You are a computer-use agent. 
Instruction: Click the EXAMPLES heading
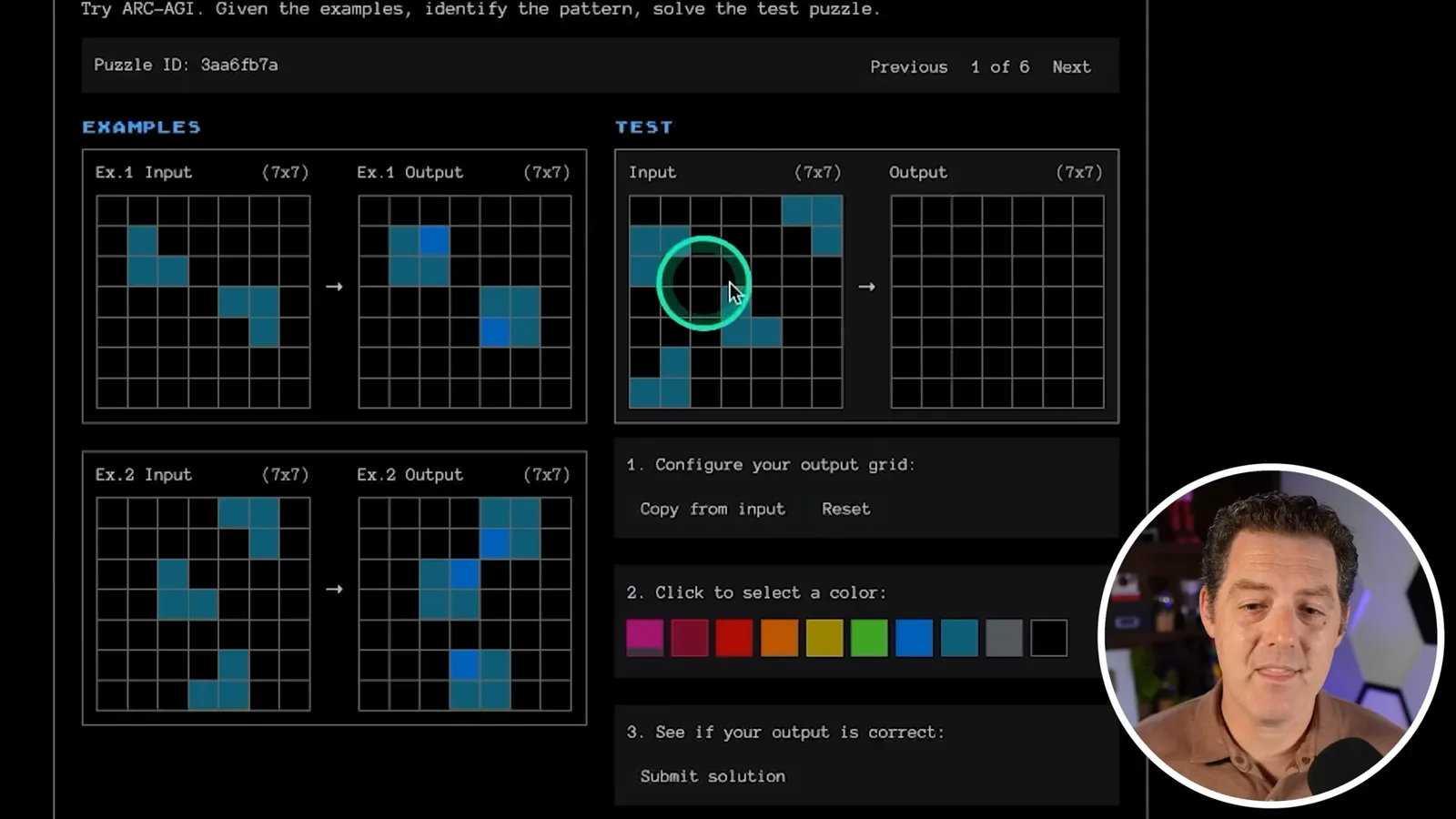(141, 126)
